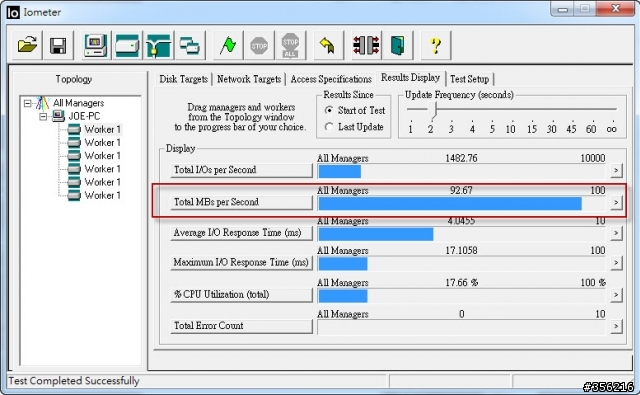Open Total Error Count arrow options

616,326
